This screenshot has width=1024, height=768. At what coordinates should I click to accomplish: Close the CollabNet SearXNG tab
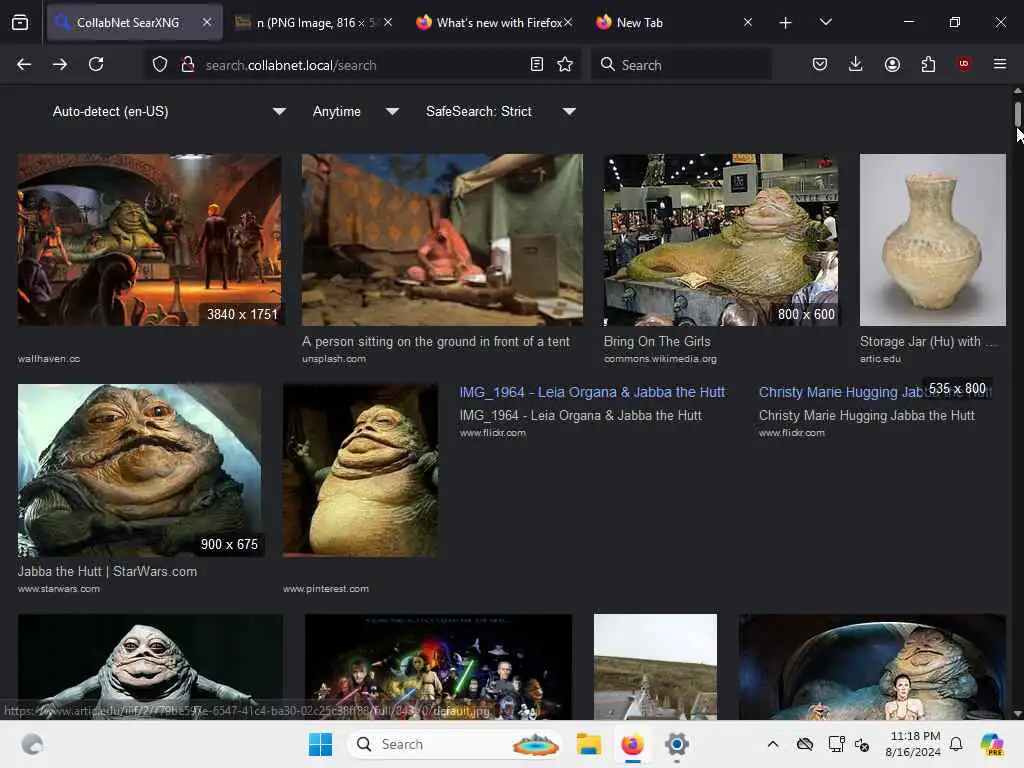tap(206, 22)
